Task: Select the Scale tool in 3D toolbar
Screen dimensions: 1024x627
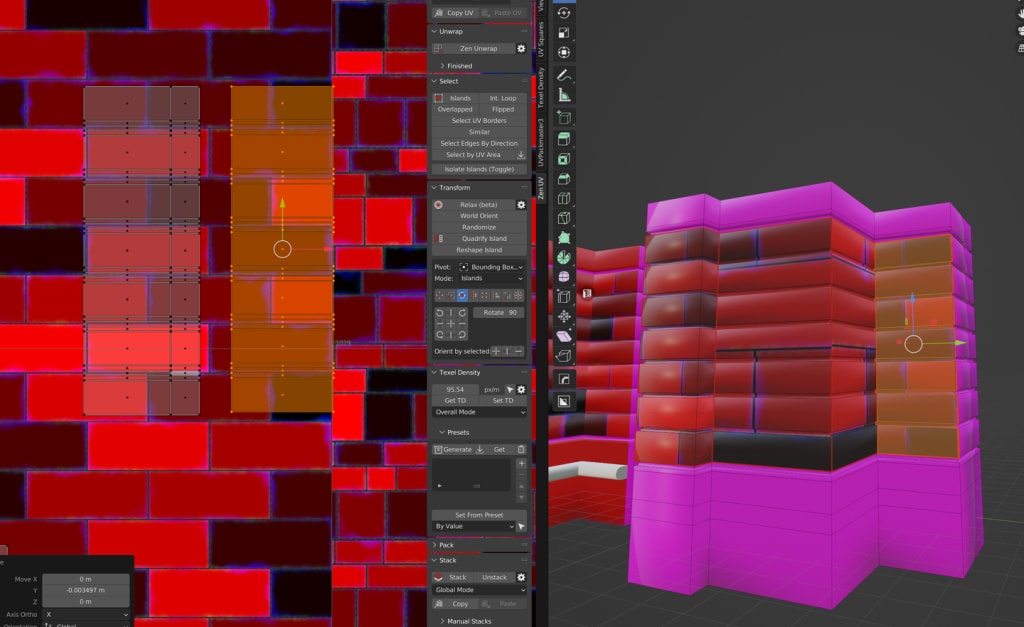Action: tap(564, 33)
